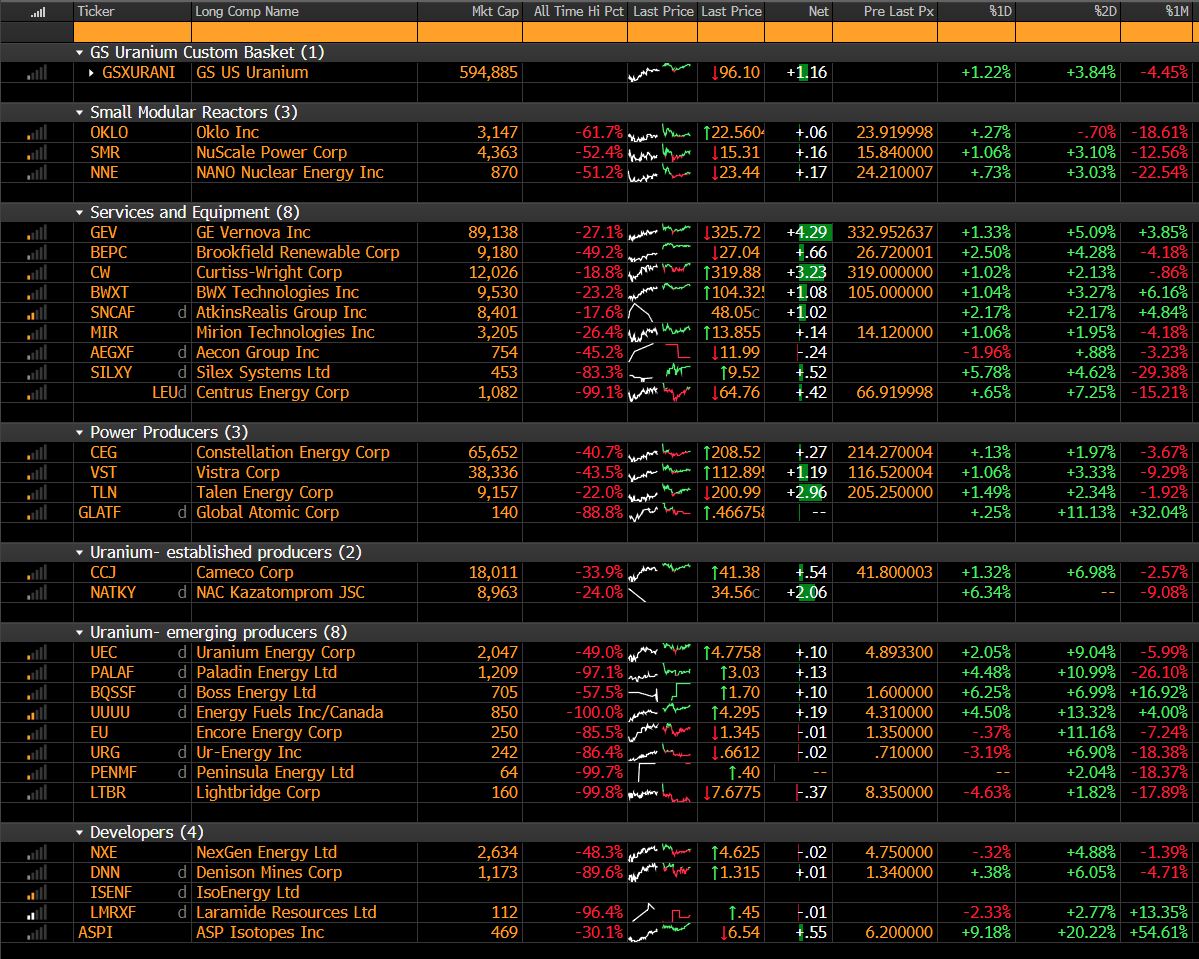Select Global Atomic Corp company name
The width and height of the screenshot is (1199, 959).
[268, 512]
